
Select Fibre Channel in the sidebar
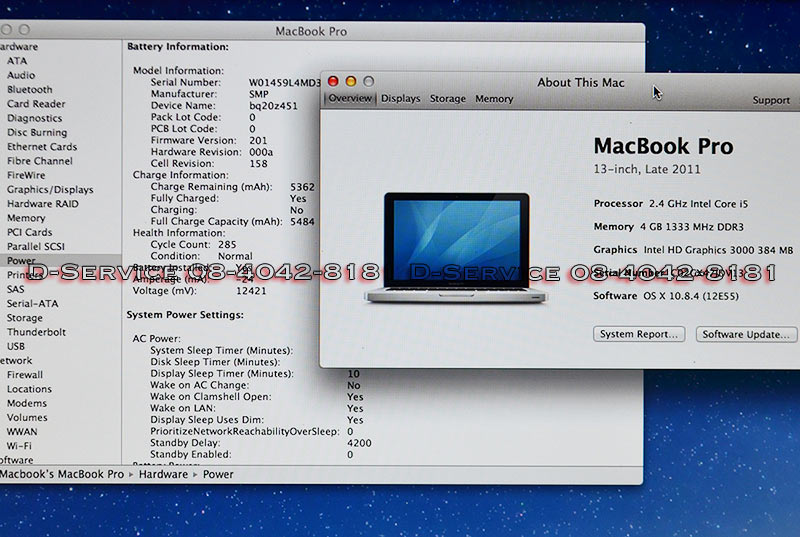pos(40,161)
